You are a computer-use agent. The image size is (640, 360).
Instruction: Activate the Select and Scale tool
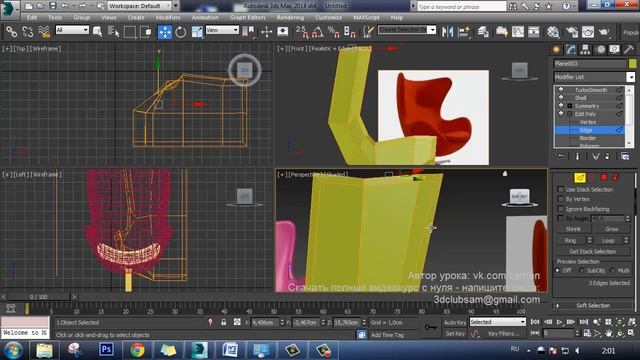pyautogui.click(x=197, y=31)
